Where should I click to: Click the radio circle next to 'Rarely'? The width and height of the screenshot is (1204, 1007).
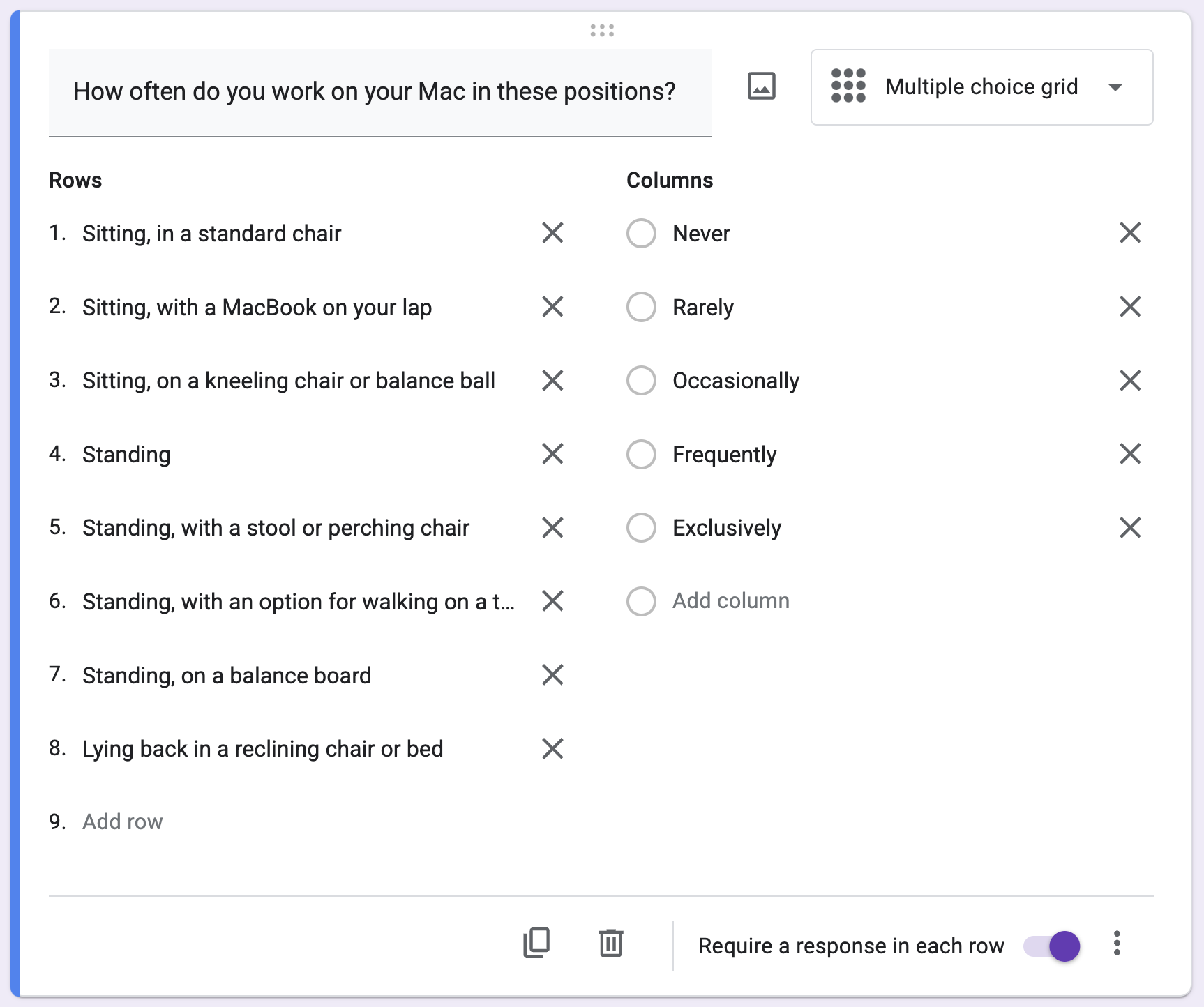(x=641, y=307)
